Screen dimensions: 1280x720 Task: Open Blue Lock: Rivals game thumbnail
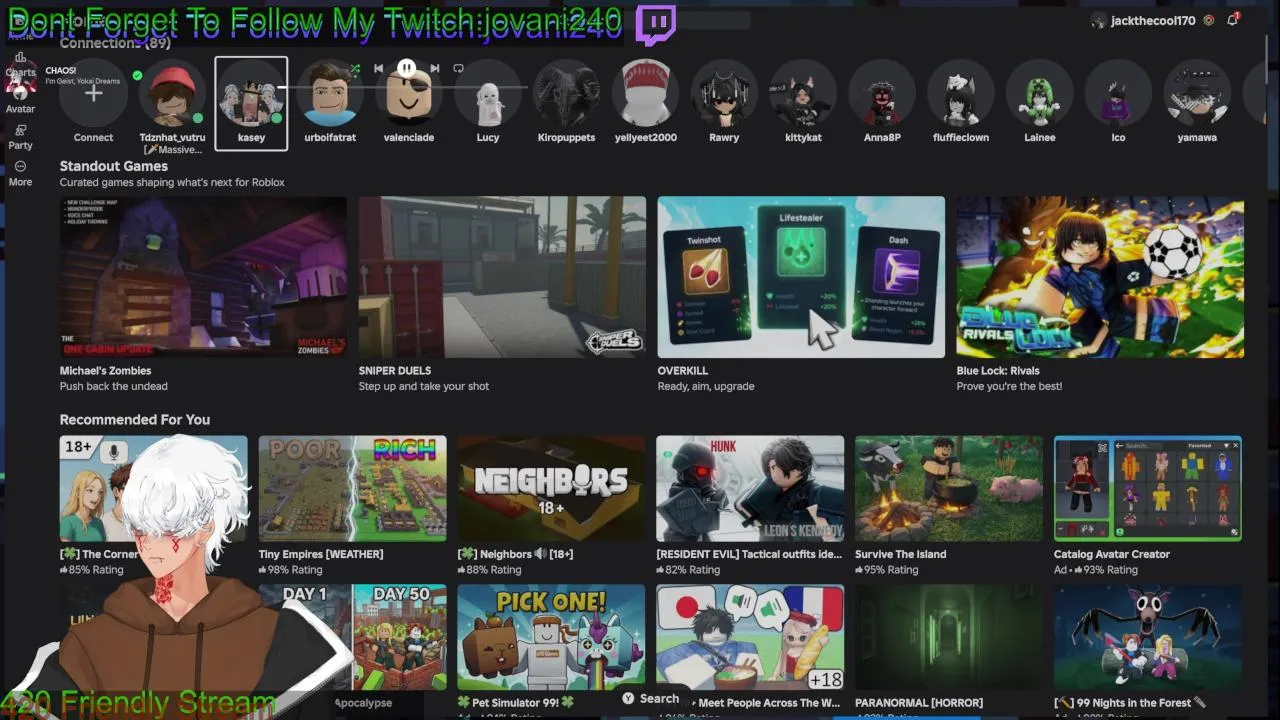coord(1100,277)
